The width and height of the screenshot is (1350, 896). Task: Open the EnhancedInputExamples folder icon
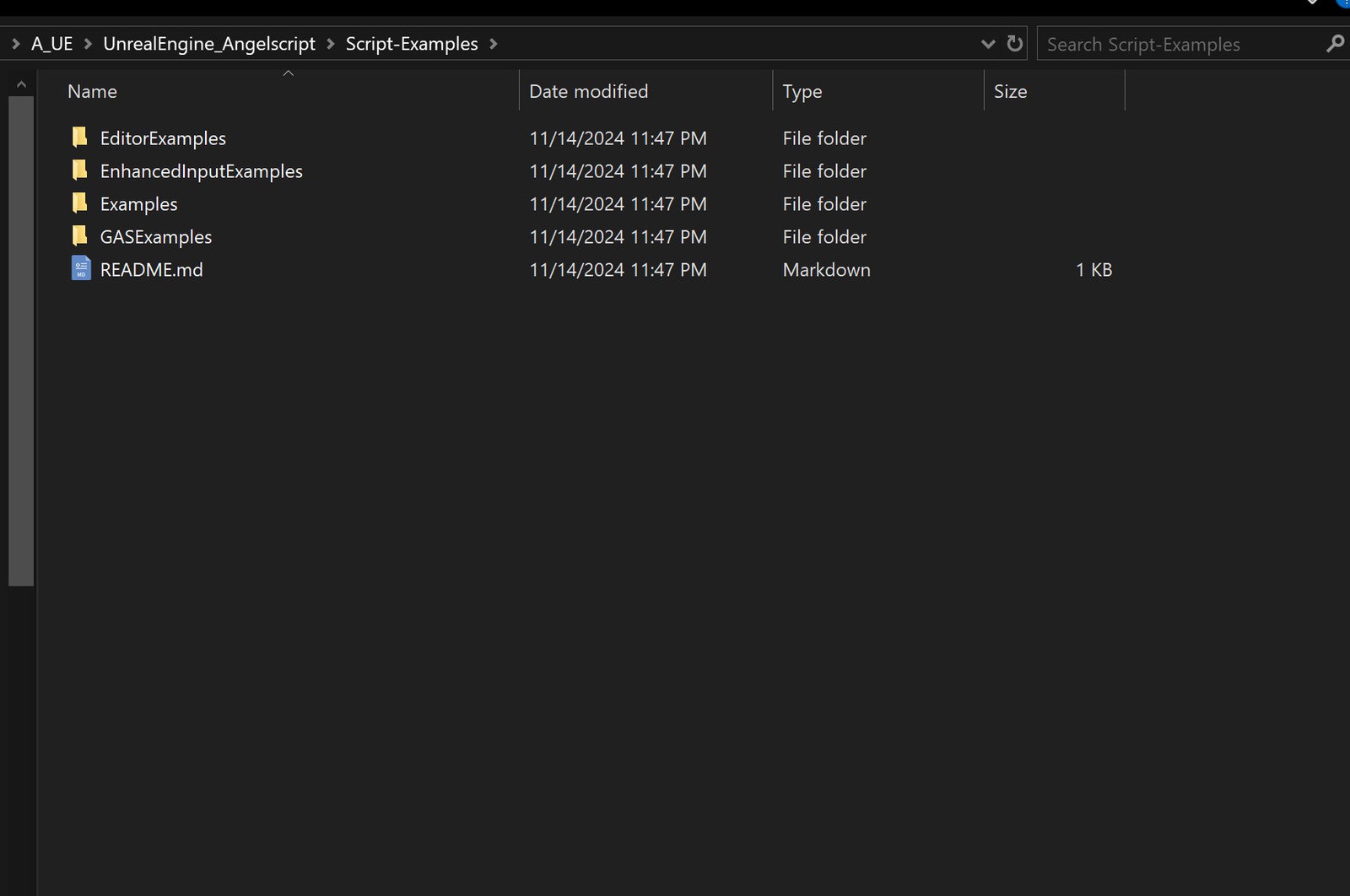(x=80, y=170)
